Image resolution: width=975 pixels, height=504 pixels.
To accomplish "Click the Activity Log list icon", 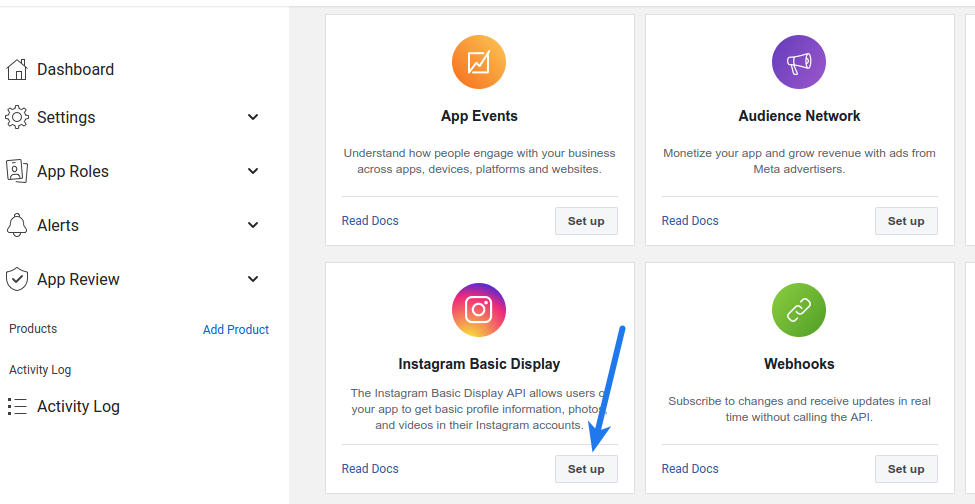I will click(17, 406).
